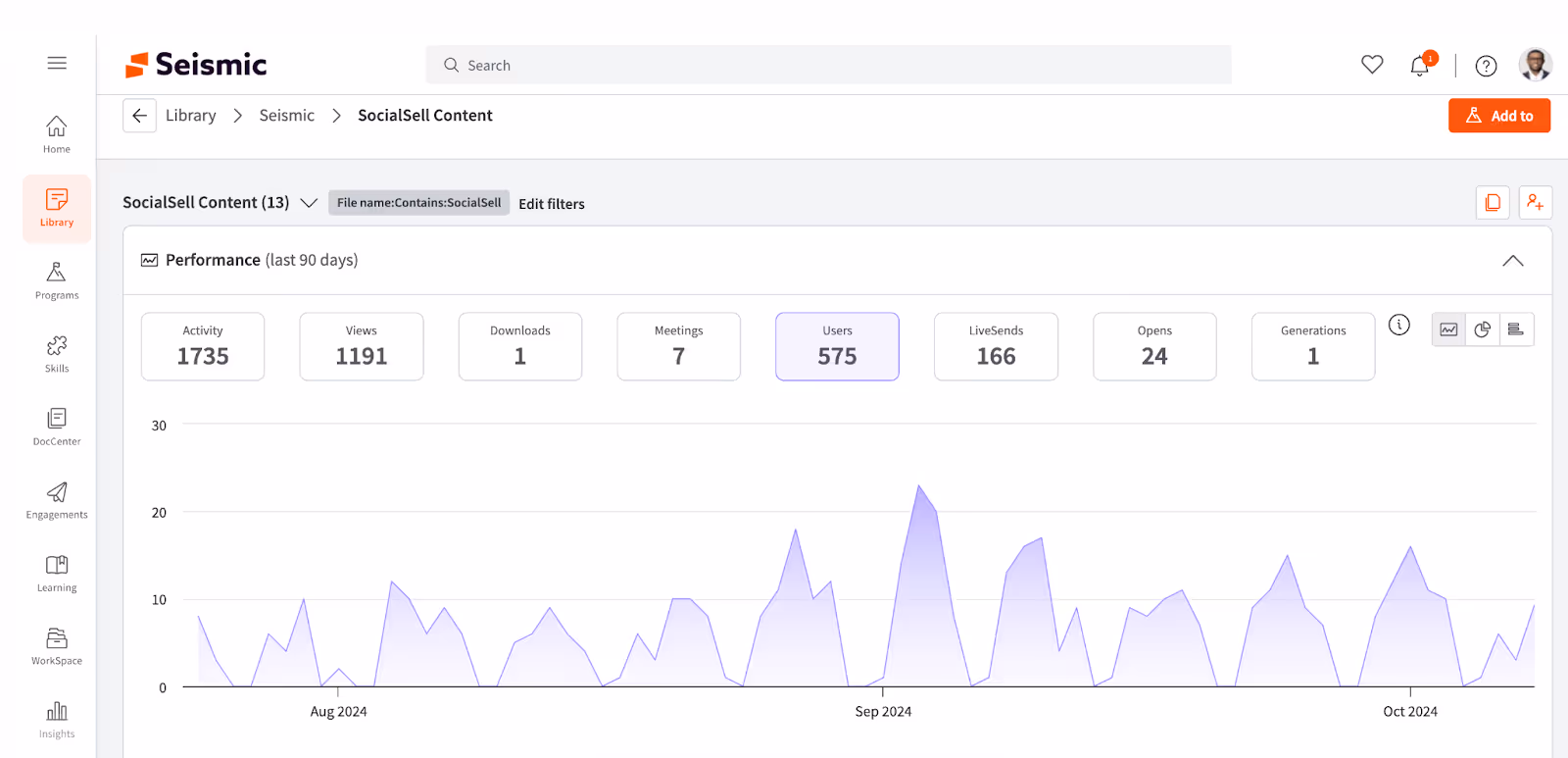Open Programs in the sidebar

[x=57, y=280]
